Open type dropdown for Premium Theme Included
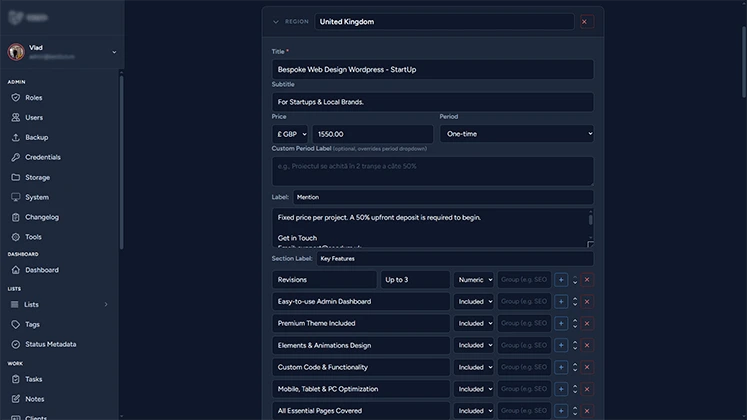 pyautogui.click(x=474, y=323)
